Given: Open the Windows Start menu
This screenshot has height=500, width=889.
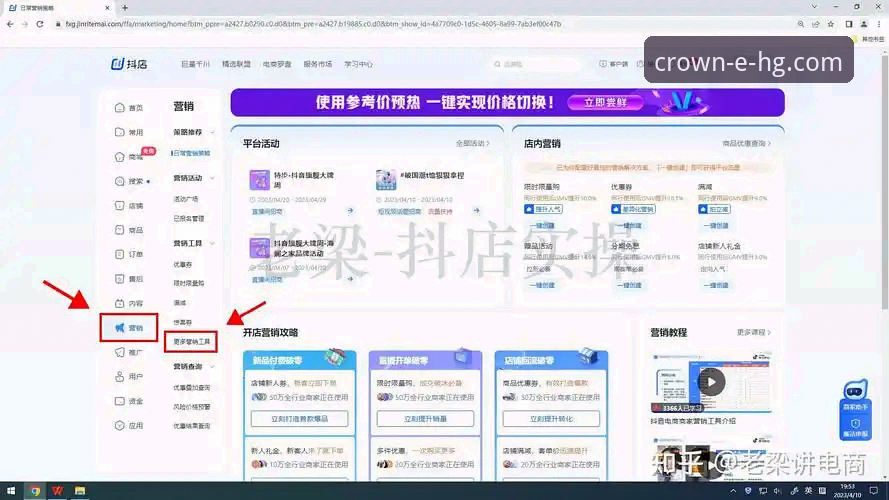Looking at the screenshot, I should 11,491.
